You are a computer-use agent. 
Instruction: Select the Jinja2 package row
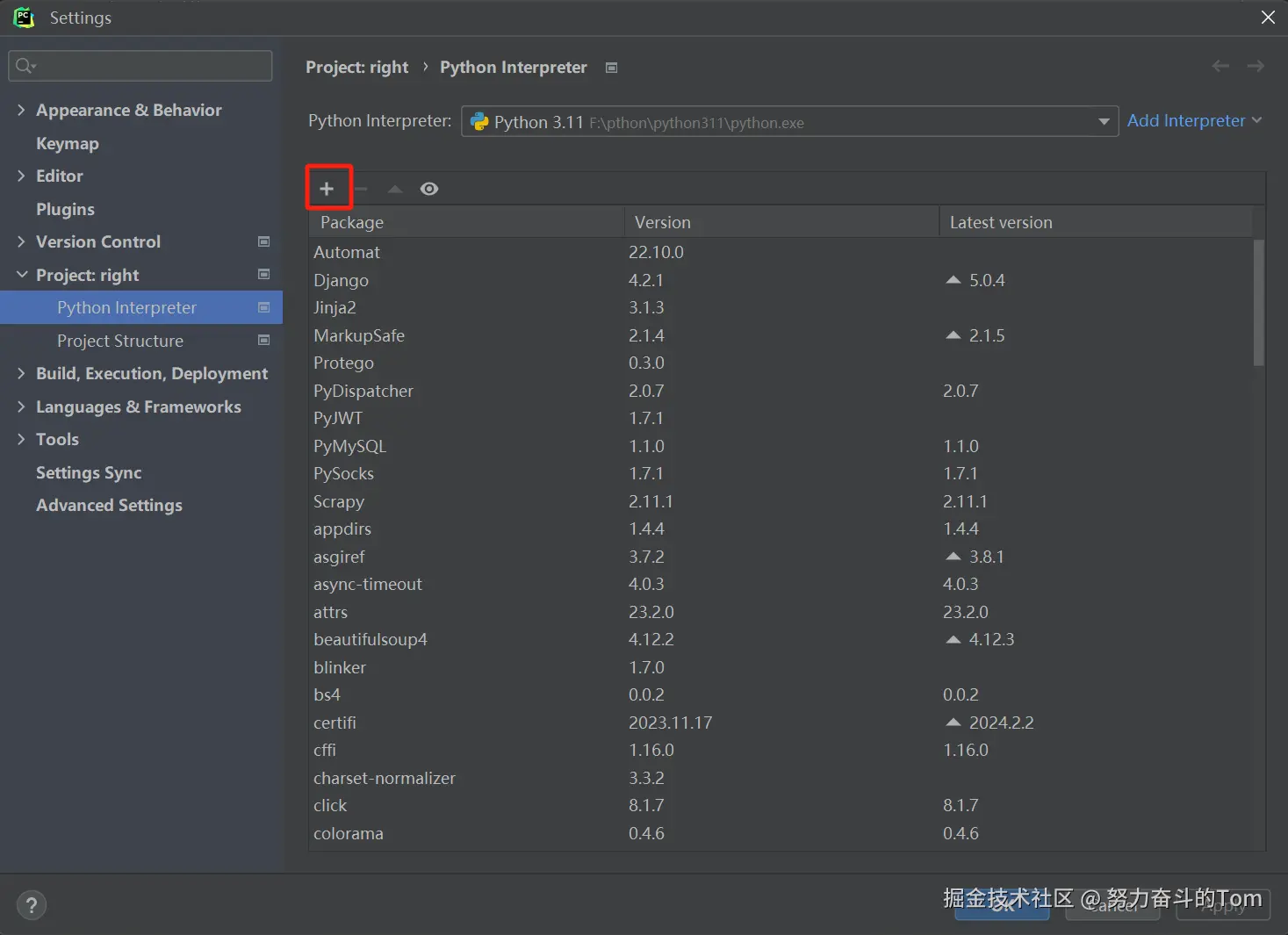coord(781,307)
